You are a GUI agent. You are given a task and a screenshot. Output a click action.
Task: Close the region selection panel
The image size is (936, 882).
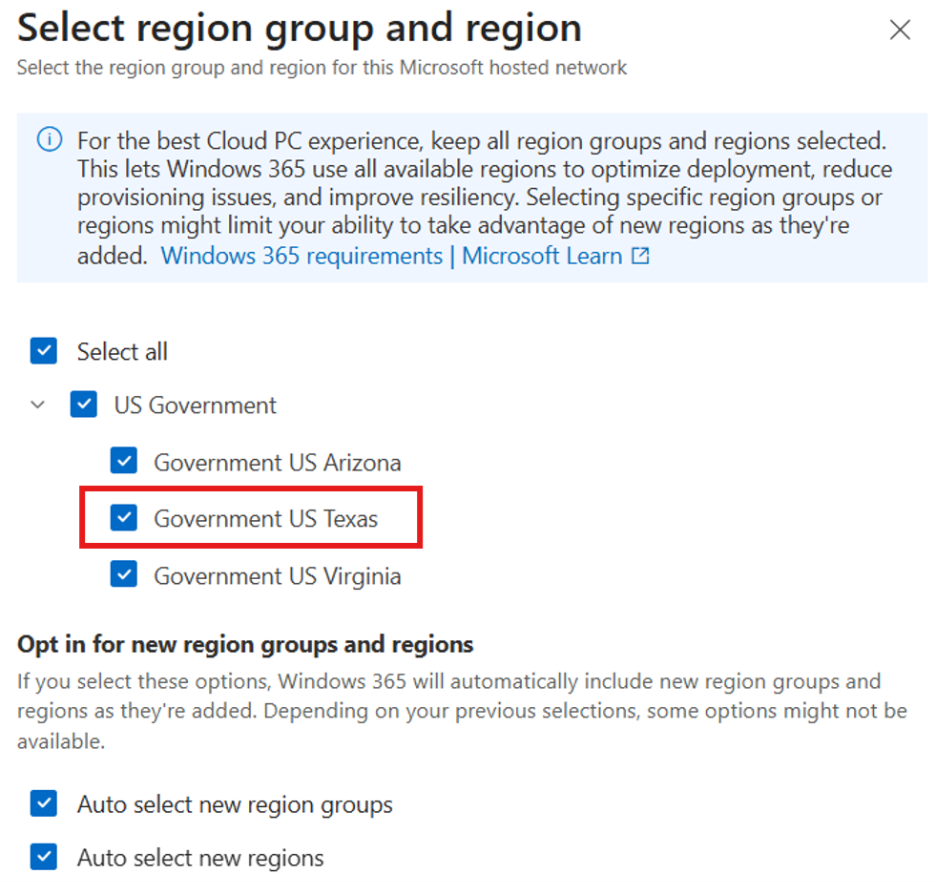coord(900,30)
